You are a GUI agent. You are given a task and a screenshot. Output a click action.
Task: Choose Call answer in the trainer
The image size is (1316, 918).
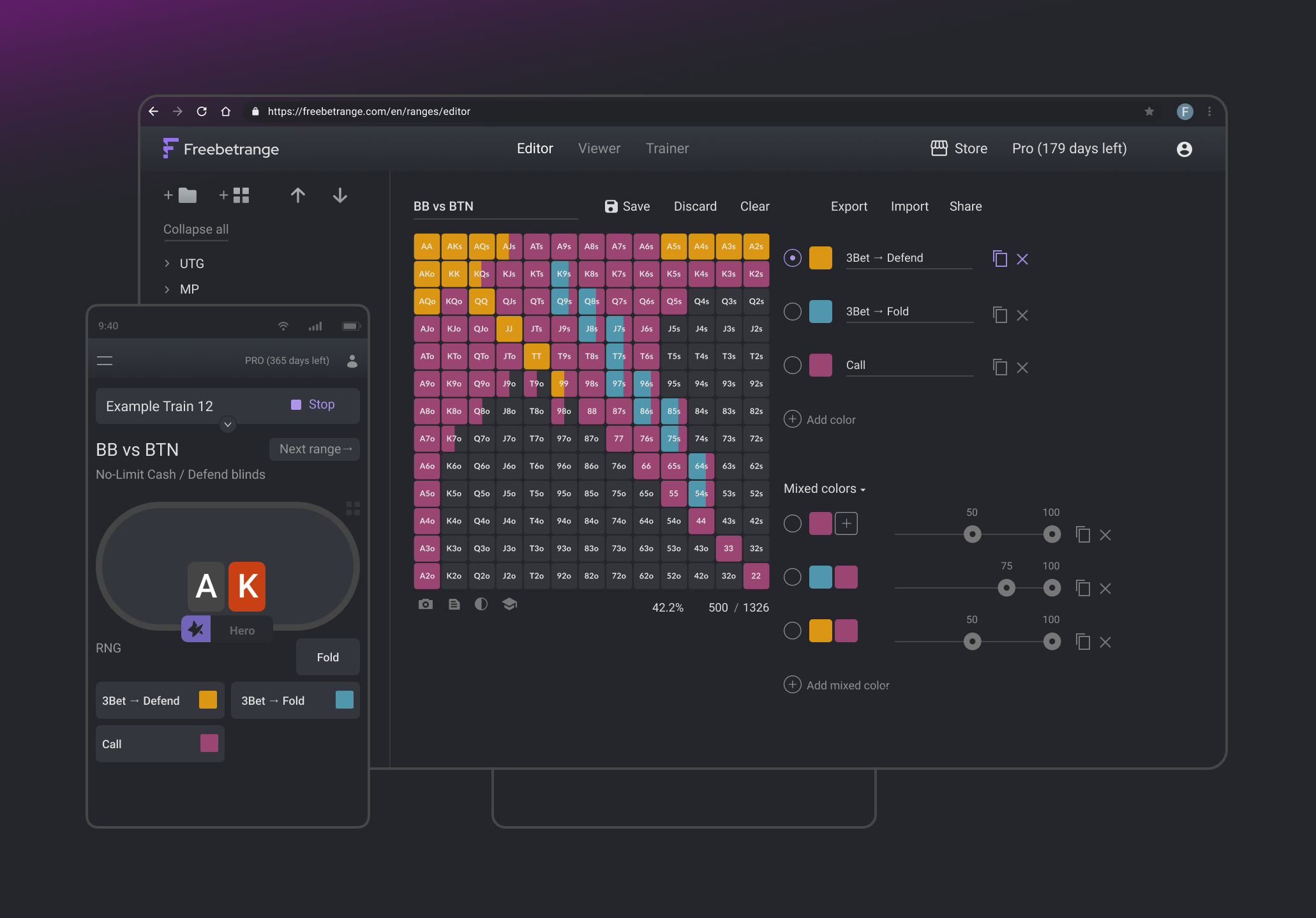pyautogui.click(x=160, y=744)
